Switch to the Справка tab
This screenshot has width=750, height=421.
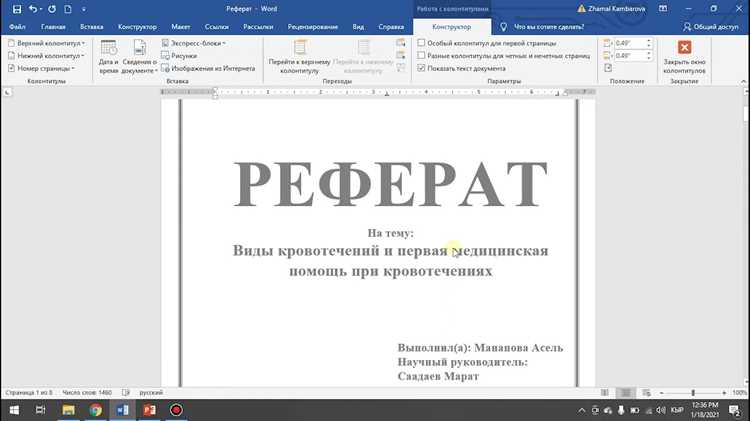pyautogui.click(x=391, y=27)
